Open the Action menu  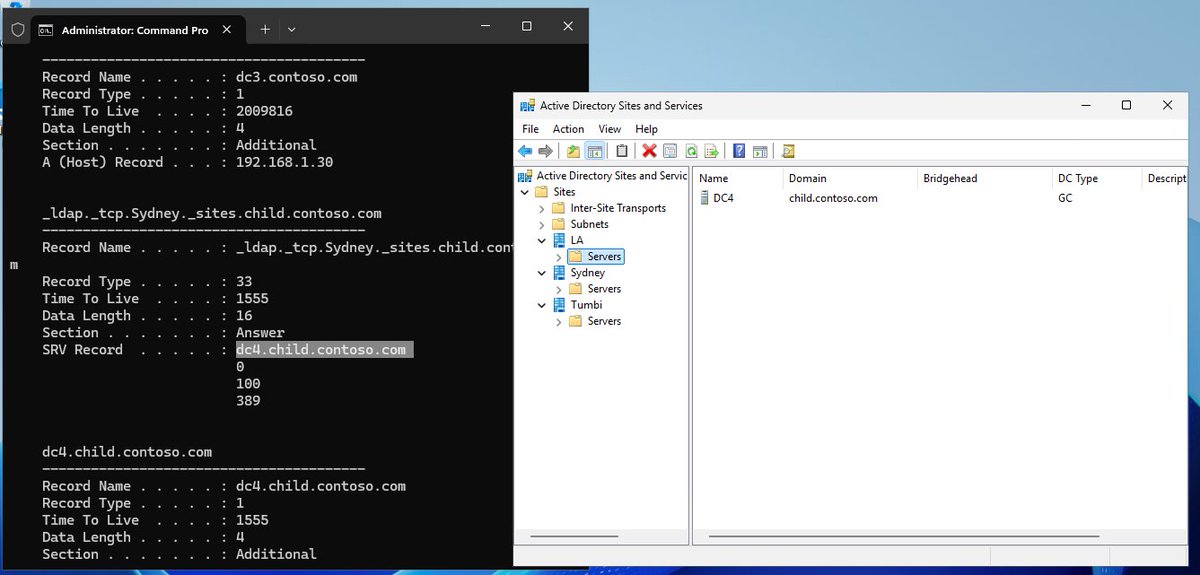[568, 129]
